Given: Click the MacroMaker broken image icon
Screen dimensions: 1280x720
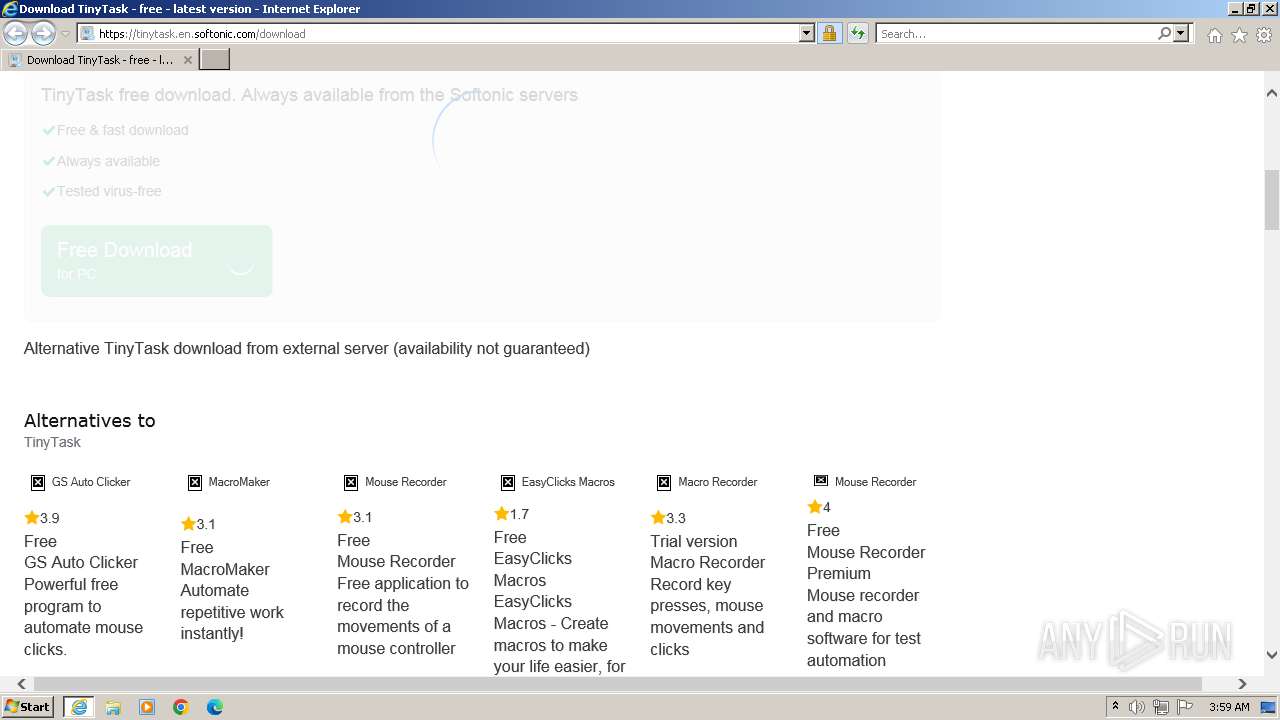Looking at the screenshot, I should click(x=195, y=482).
